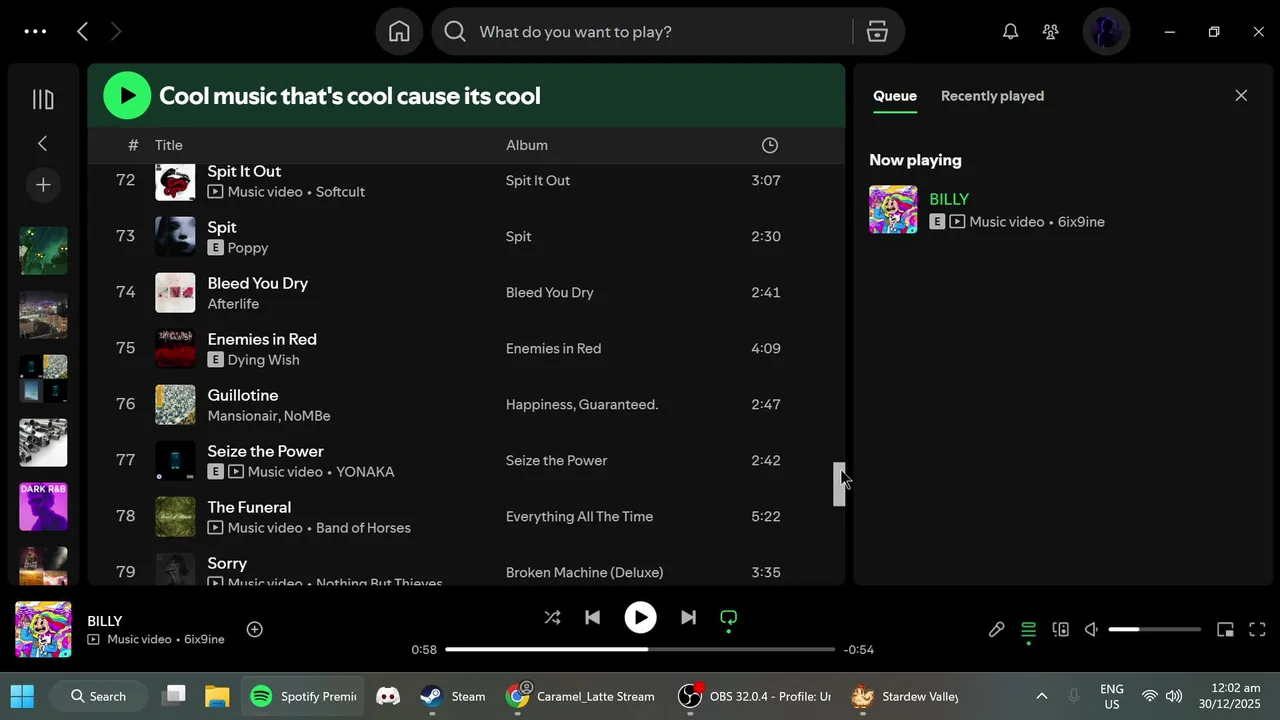Viewport: 1280px width, 720px height.
Task: Click the BILLY title in player bar
Action: [x=105, y=621]
